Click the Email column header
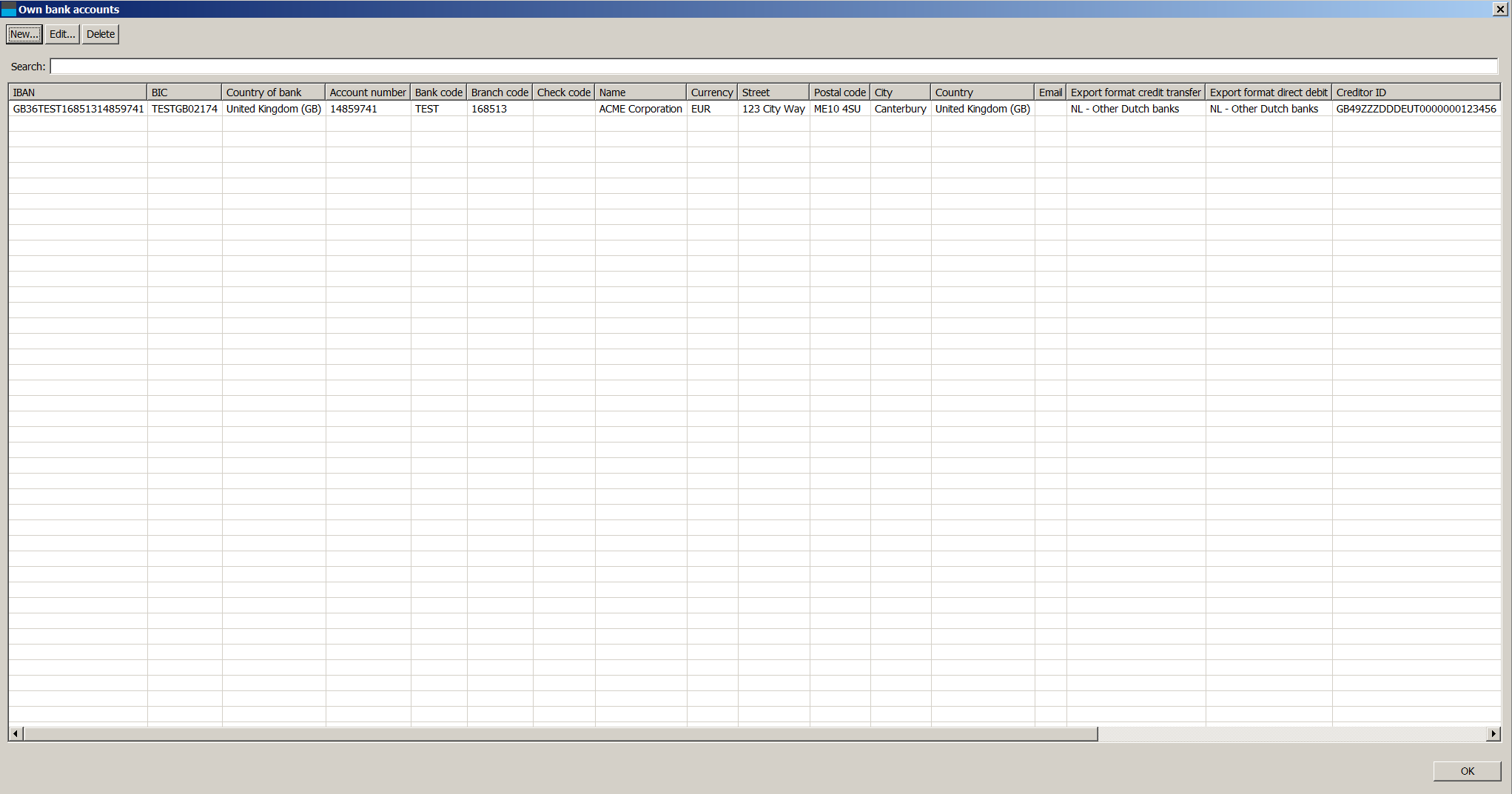Image resolution: width=1512 pixels, height=794 pixels. [1050, 92]
